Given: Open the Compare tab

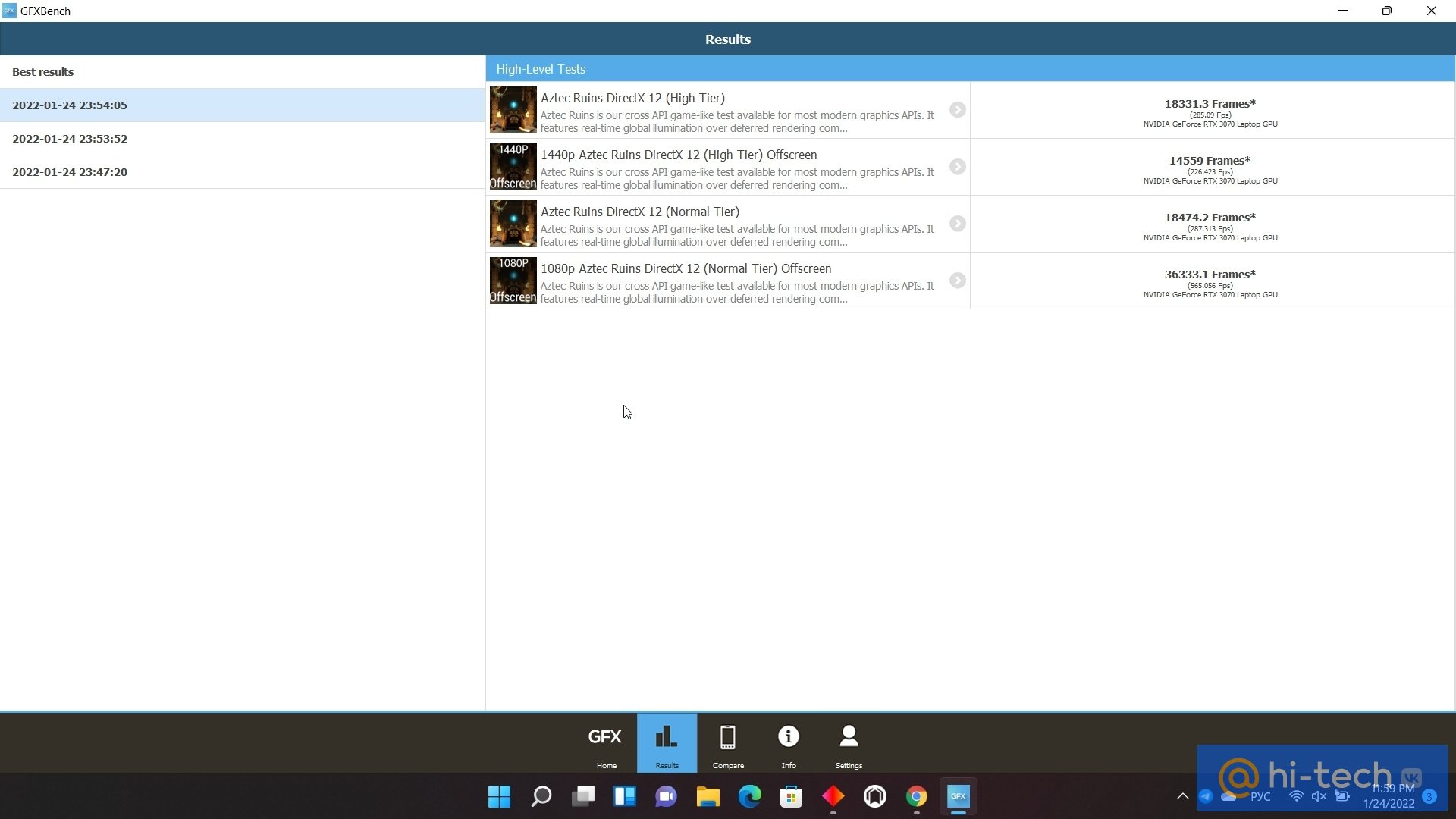Looking at the screenshot, I should pyautogui.click(x=728, y=744).
